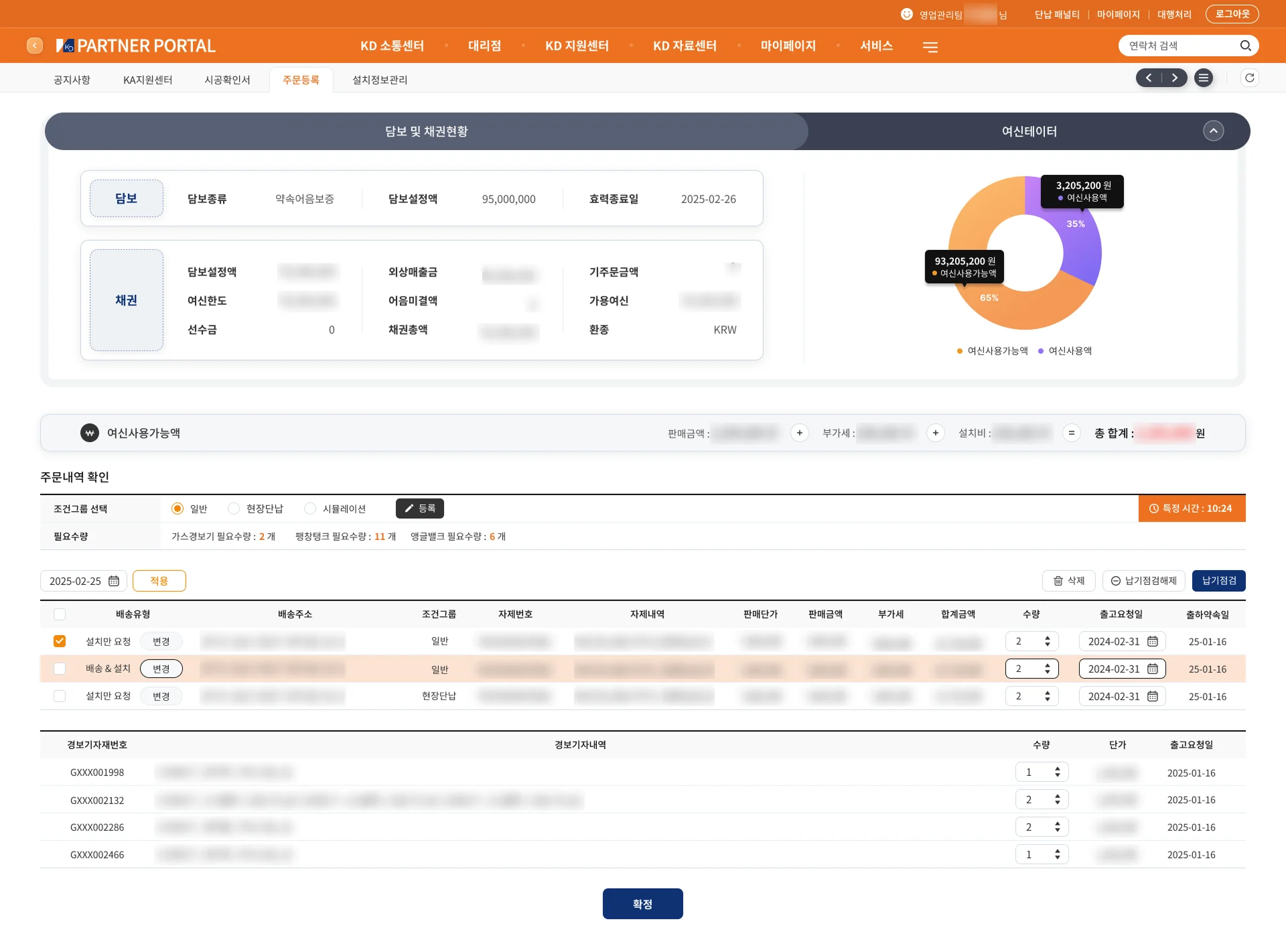Select the 시뮬레이션 radio option
Screen dimensions: 1286x952
(310, 508)
